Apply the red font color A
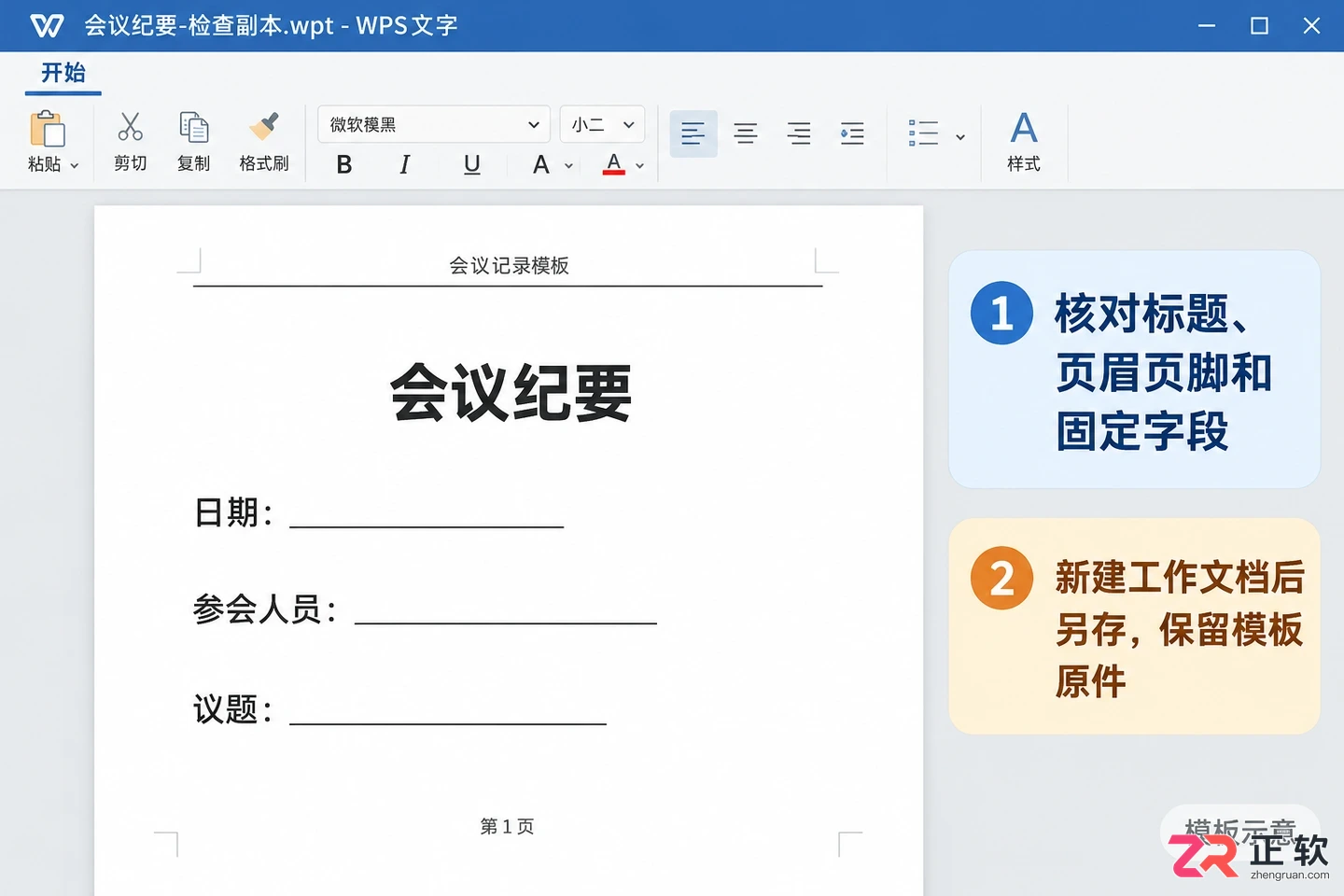This screenshot has width=1344, height=896. pyautogui.click(x=613, y=164)
